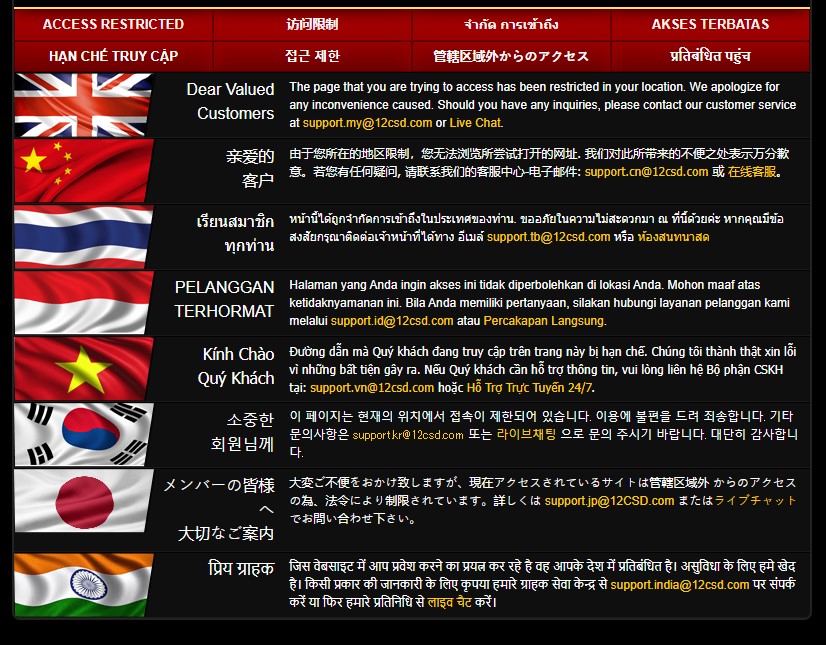Image resolution: width=826 pixels, height=645 pixels.
Task: Click the South Korea flag image
Action: point(82,434)
